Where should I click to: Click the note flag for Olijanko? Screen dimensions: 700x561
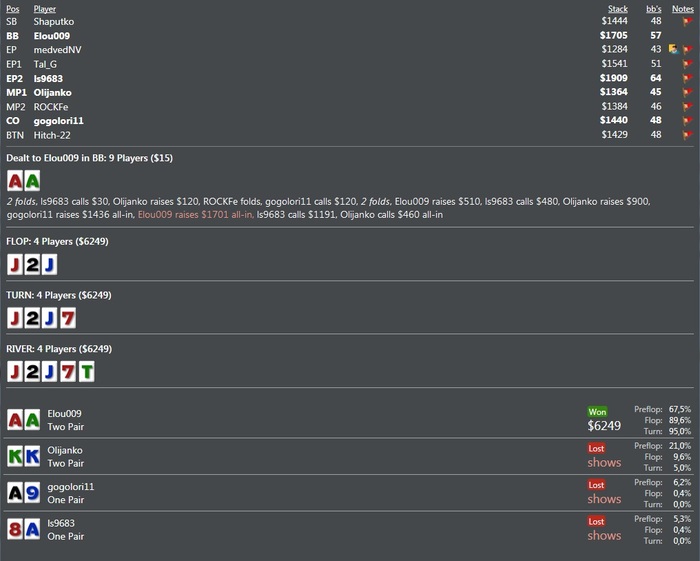[x=688, y=92]
